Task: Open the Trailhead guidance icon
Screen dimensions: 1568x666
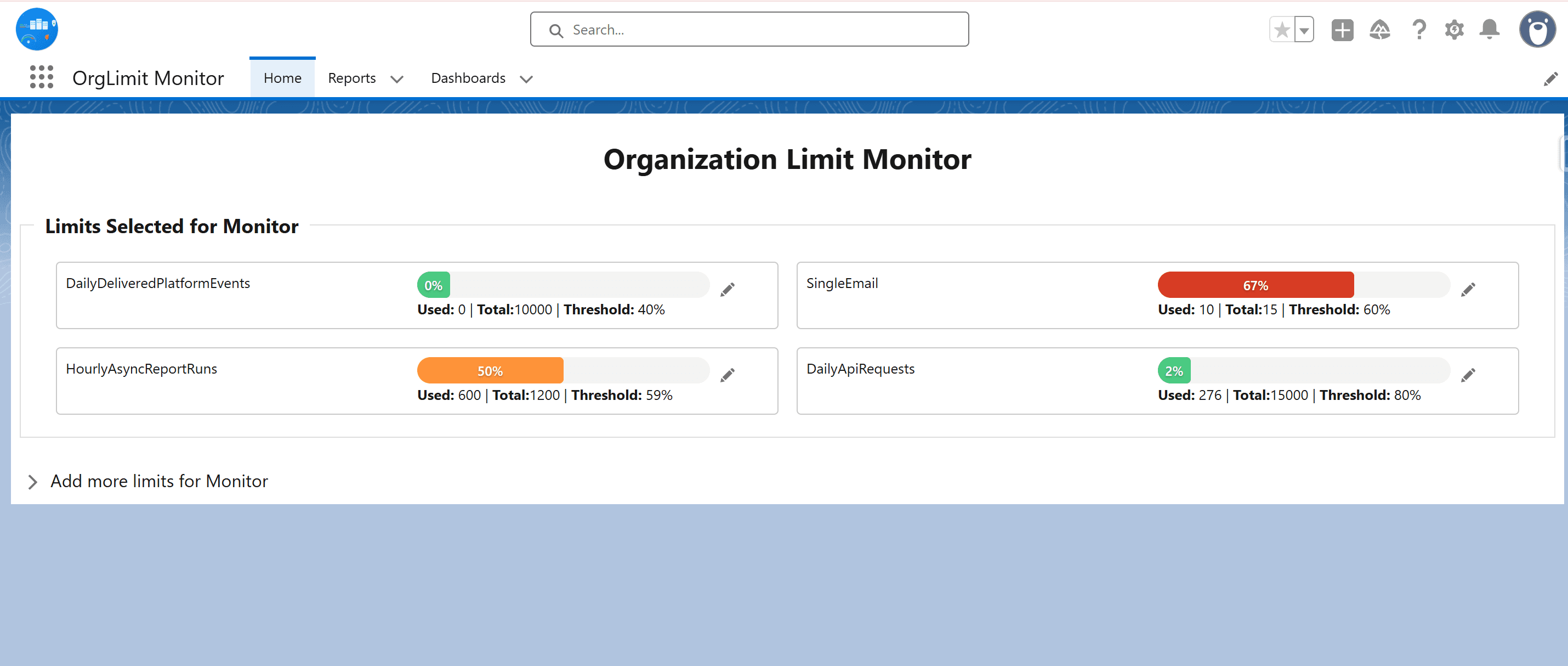Action: [x=1380, y=30]
